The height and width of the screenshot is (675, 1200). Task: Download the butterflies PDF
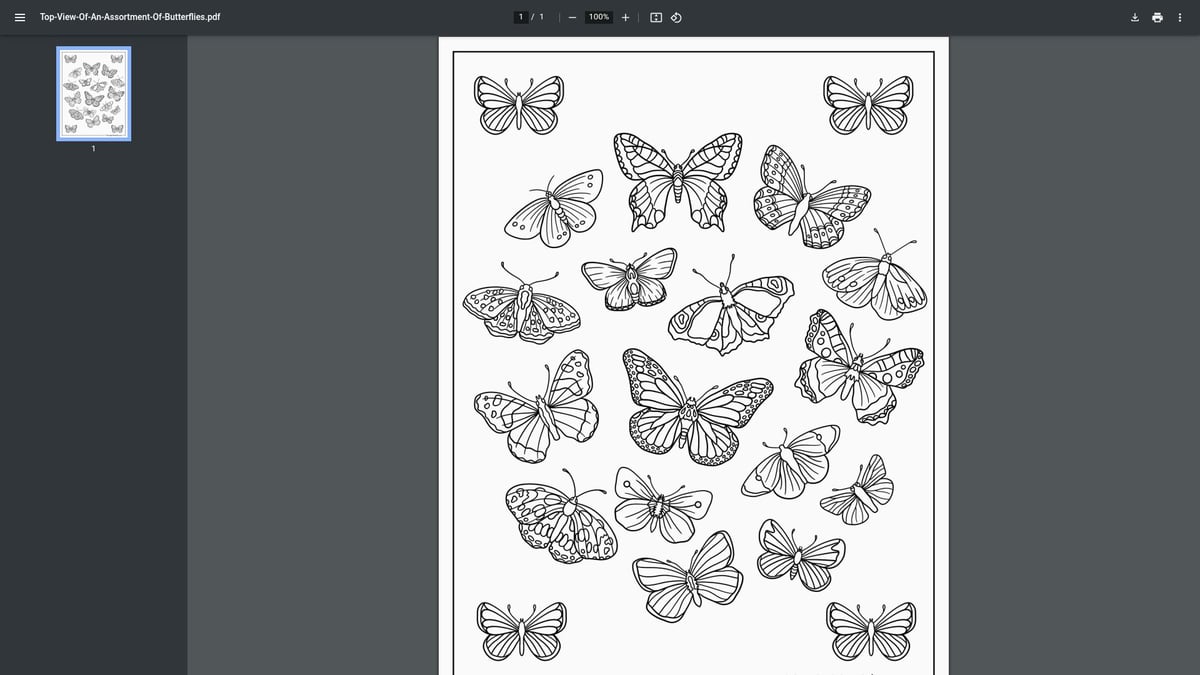coord(1134,17)
